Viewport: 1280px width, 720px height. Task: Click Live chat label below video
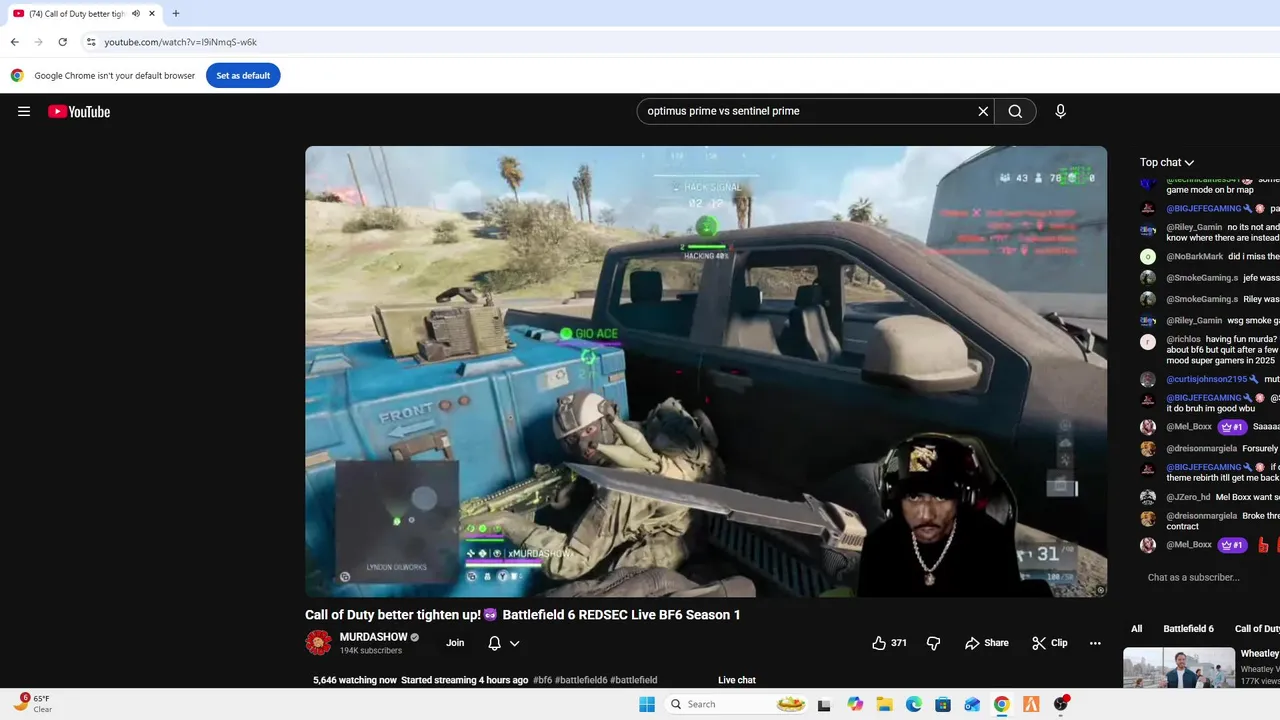tap(737, 680)
